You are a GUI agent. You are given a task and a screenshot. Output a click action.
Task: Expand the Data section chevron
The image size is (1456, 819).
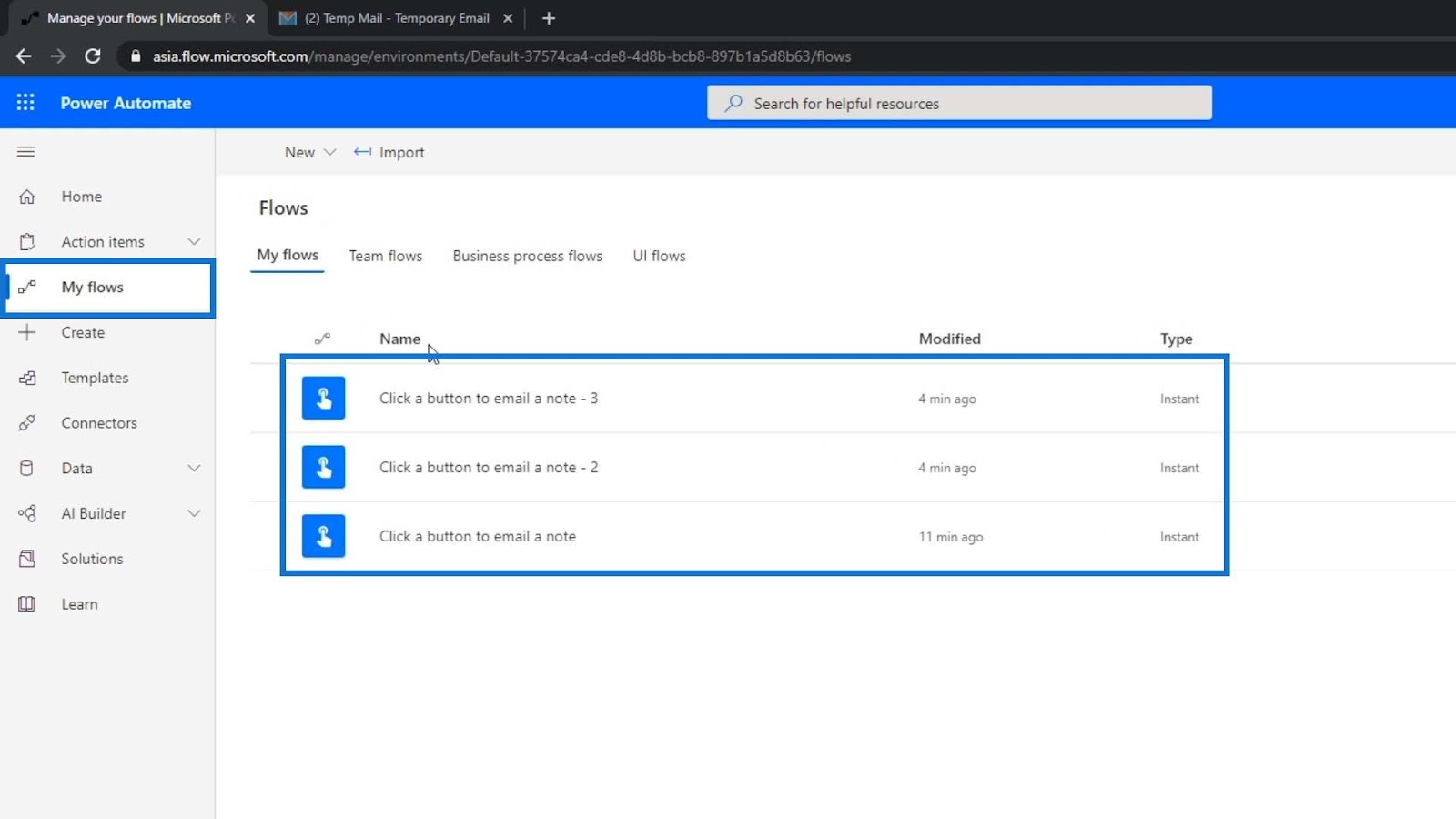[x=194, y=469]
